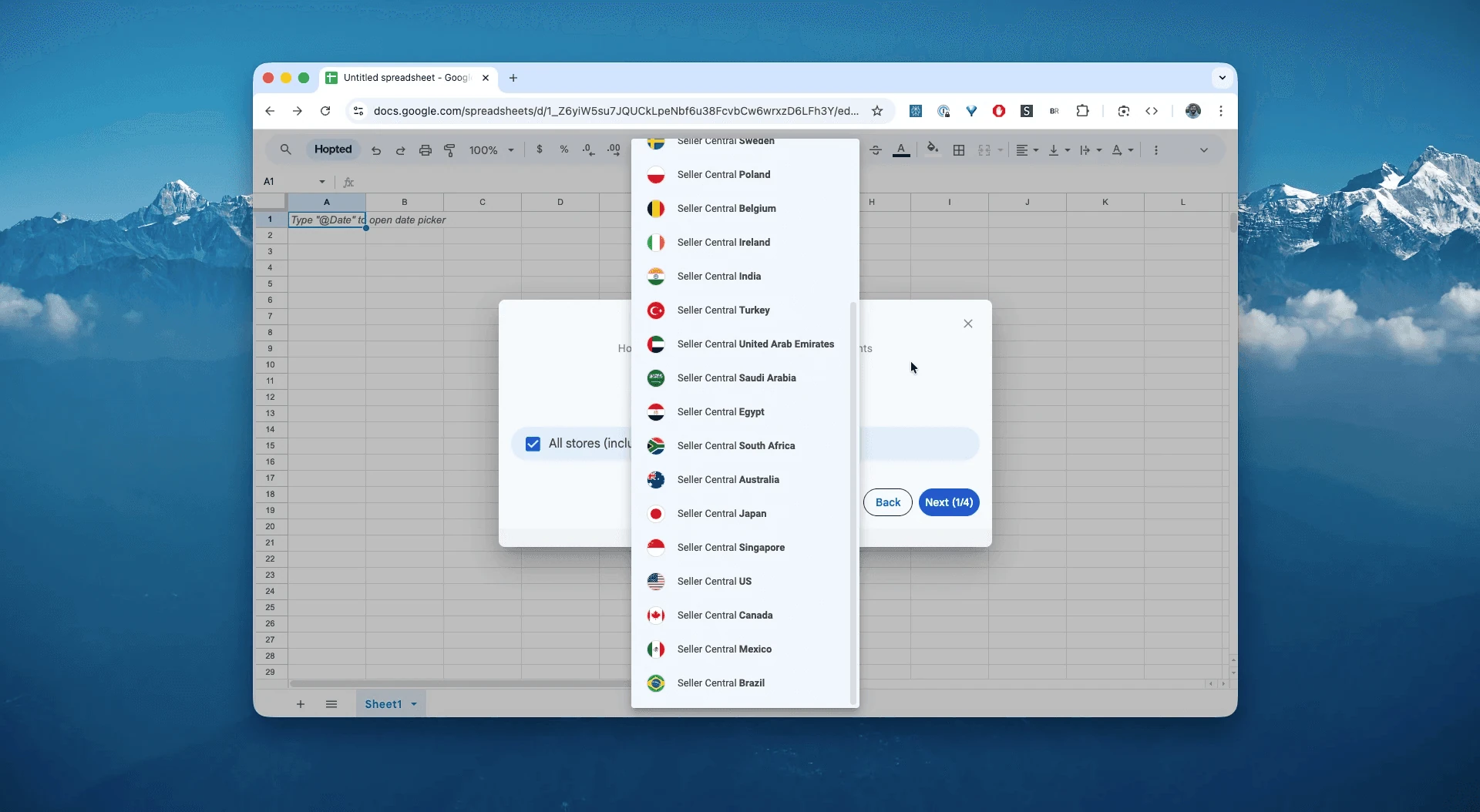This screenshot has width=1480, height=812.
Task: Bookmark this page with star
Action: 877,111
